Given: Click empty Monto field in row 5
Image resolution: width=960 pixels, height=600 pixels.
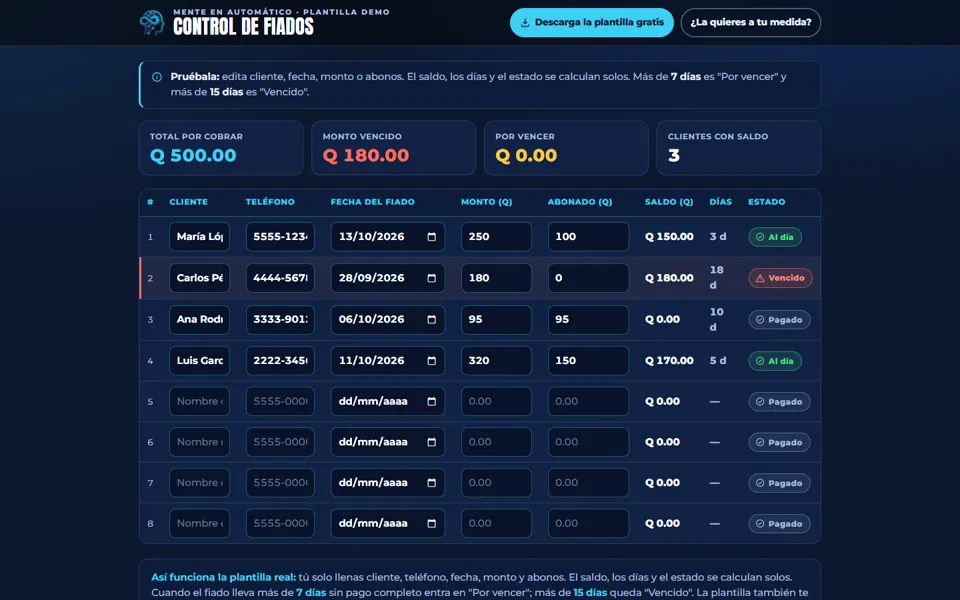Looking at the screenshot, I should (x=497, y=402).
